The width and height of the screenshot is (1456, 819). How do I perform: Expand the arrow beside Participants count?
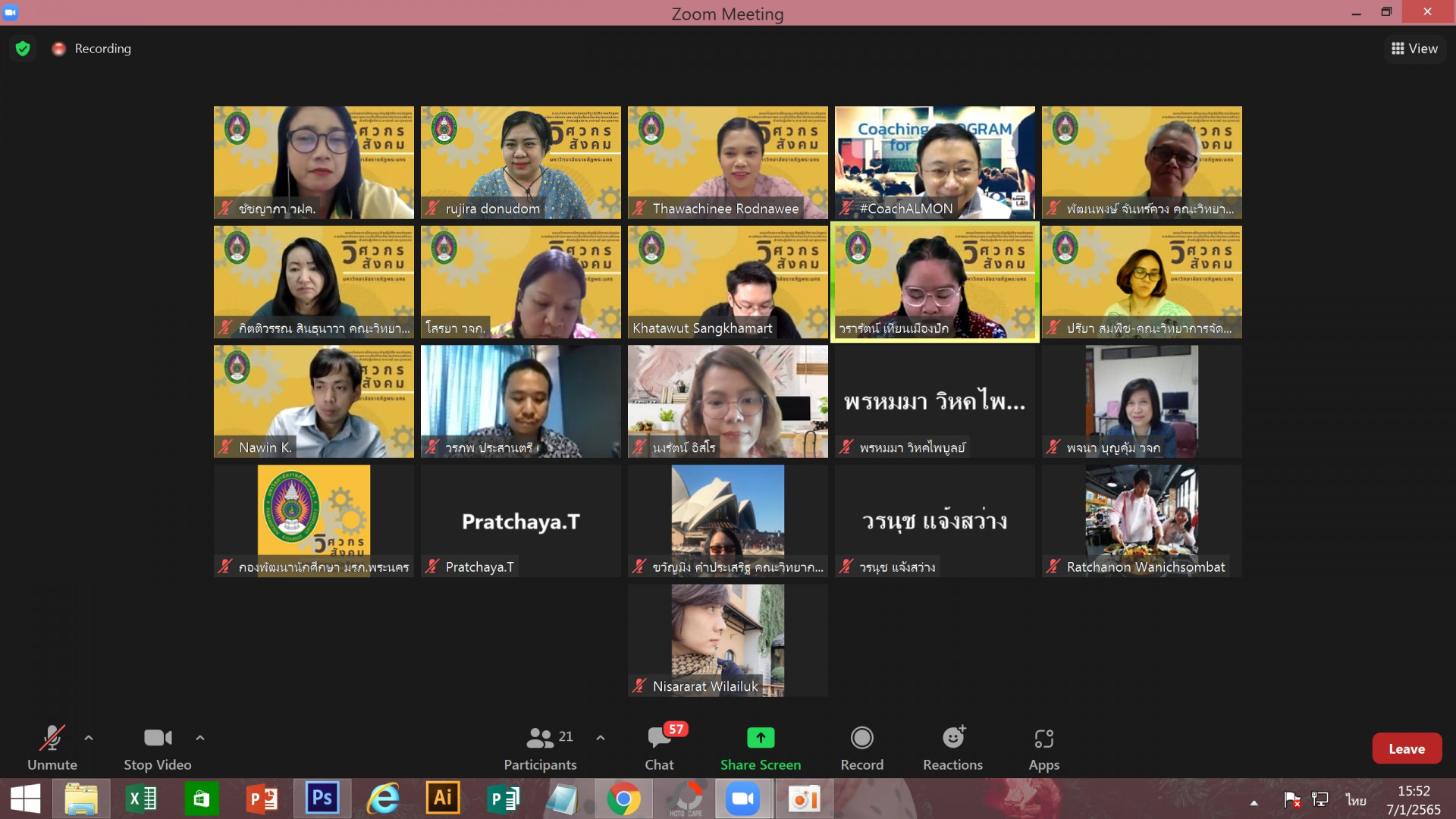pos(601,737)
